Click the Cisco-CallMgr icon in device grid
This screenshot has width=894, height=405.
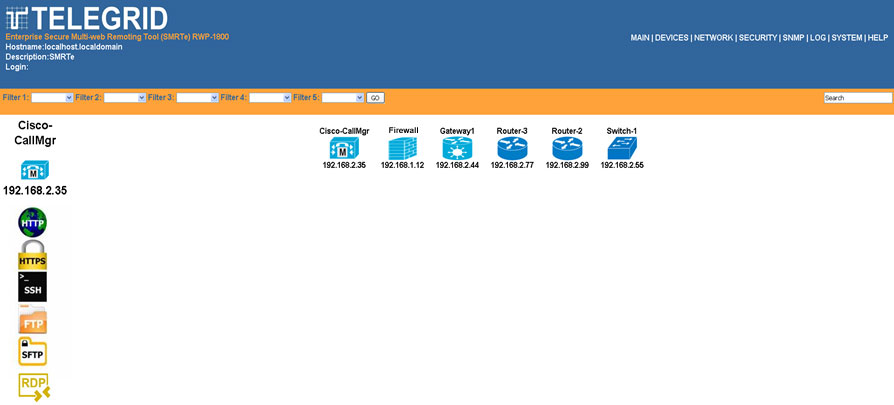344,149
